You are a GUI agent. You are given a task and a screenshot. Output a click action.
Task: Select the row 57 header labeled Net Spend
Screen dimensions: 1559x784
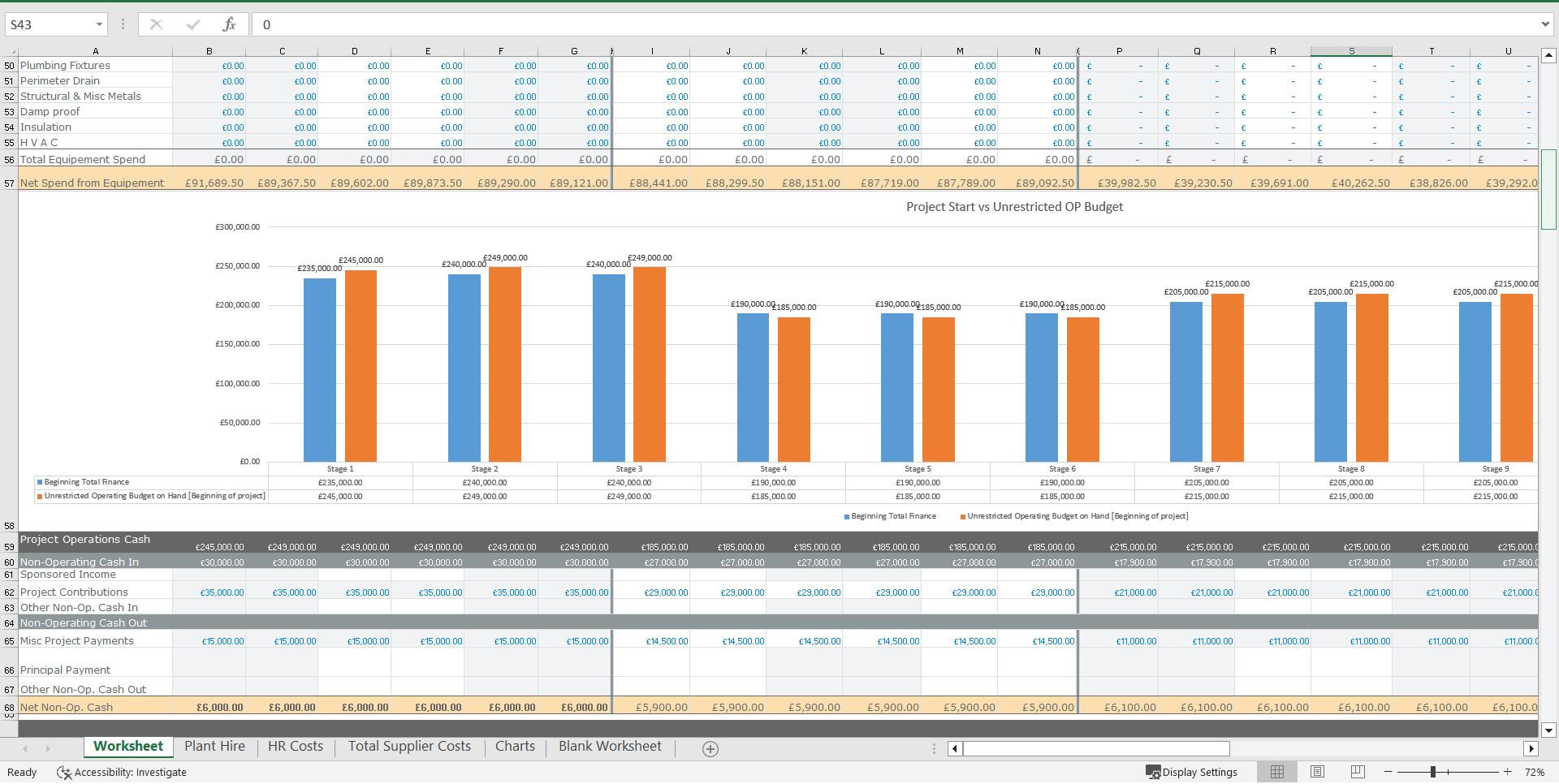(8, 183)
